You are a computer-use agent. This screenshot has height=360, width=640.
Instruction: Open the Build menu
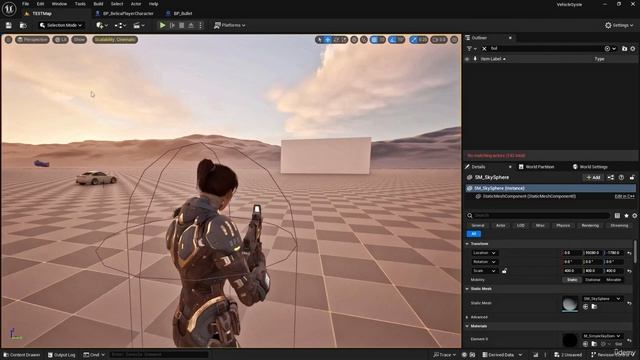point(98,4)
